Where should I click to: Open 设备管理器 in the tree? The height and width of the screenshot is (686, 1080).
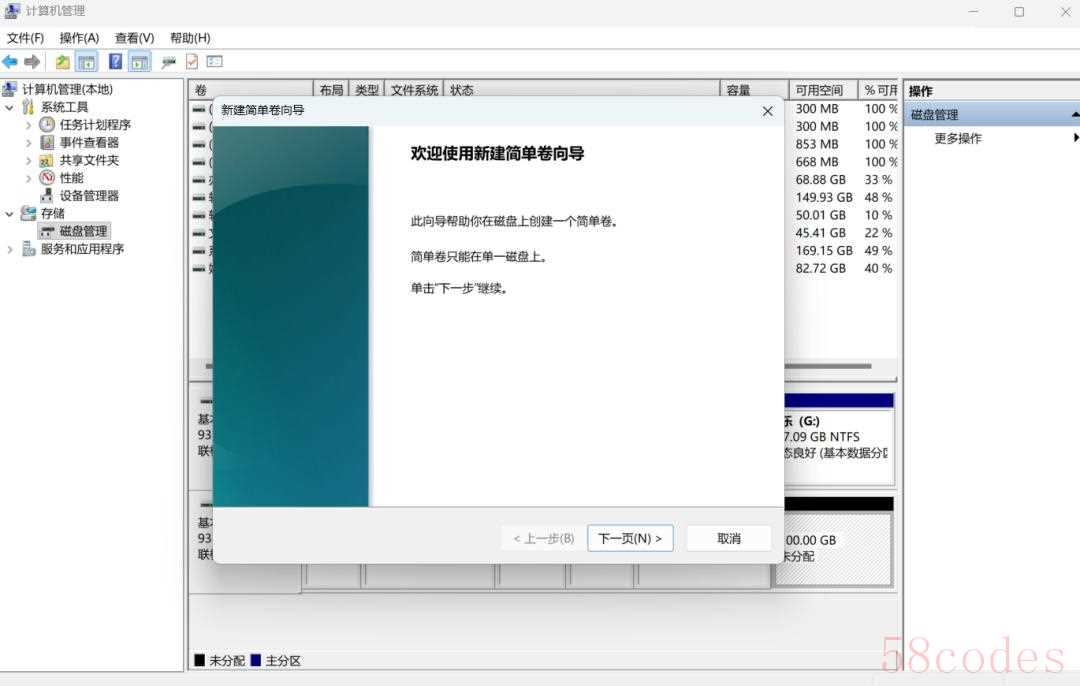(88, 196)
